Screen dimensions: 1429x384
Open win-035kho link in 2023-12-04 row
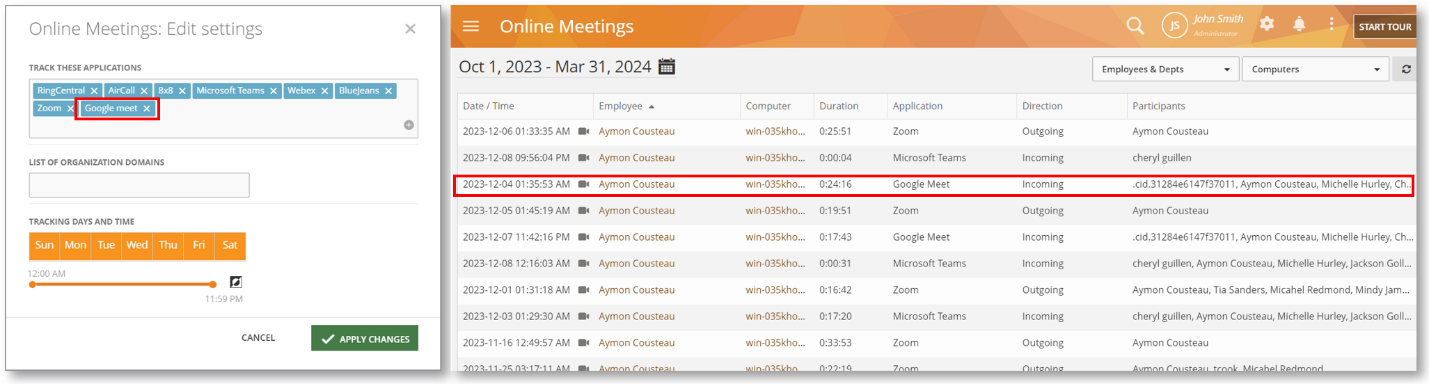point(775,184)
